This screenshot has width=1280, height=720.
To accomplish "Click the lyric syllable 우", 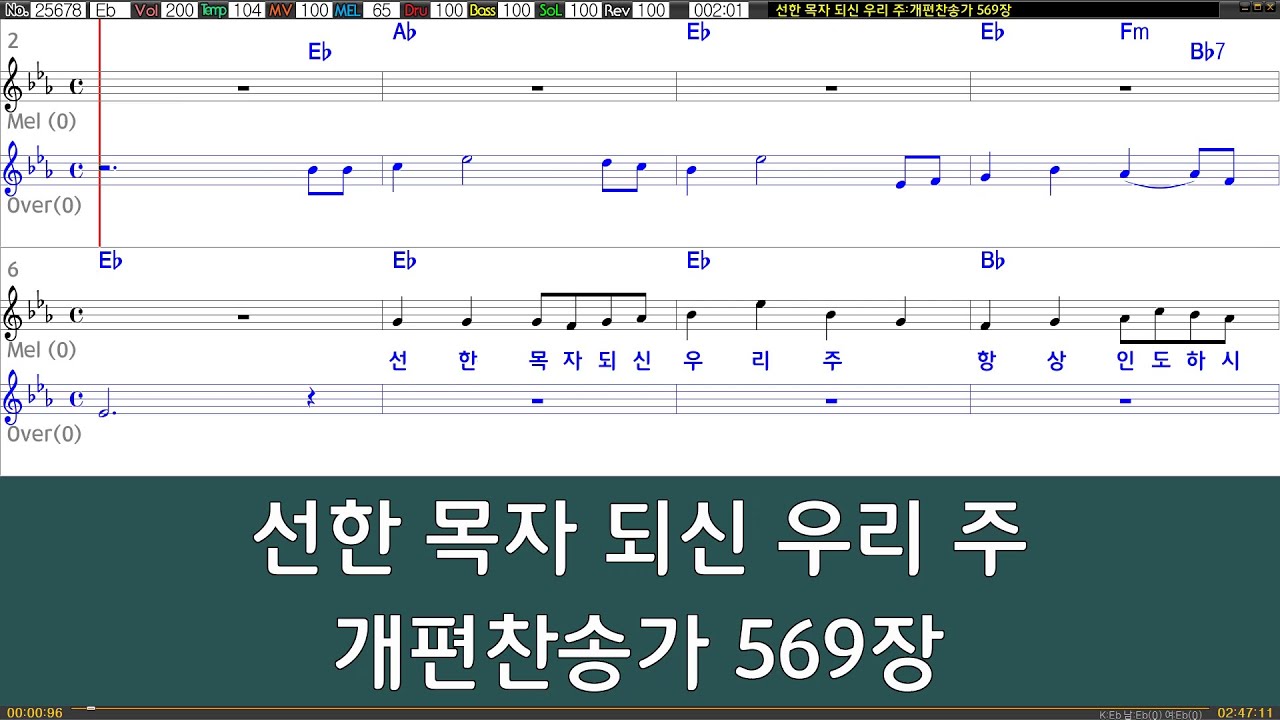I will (693, 361).
